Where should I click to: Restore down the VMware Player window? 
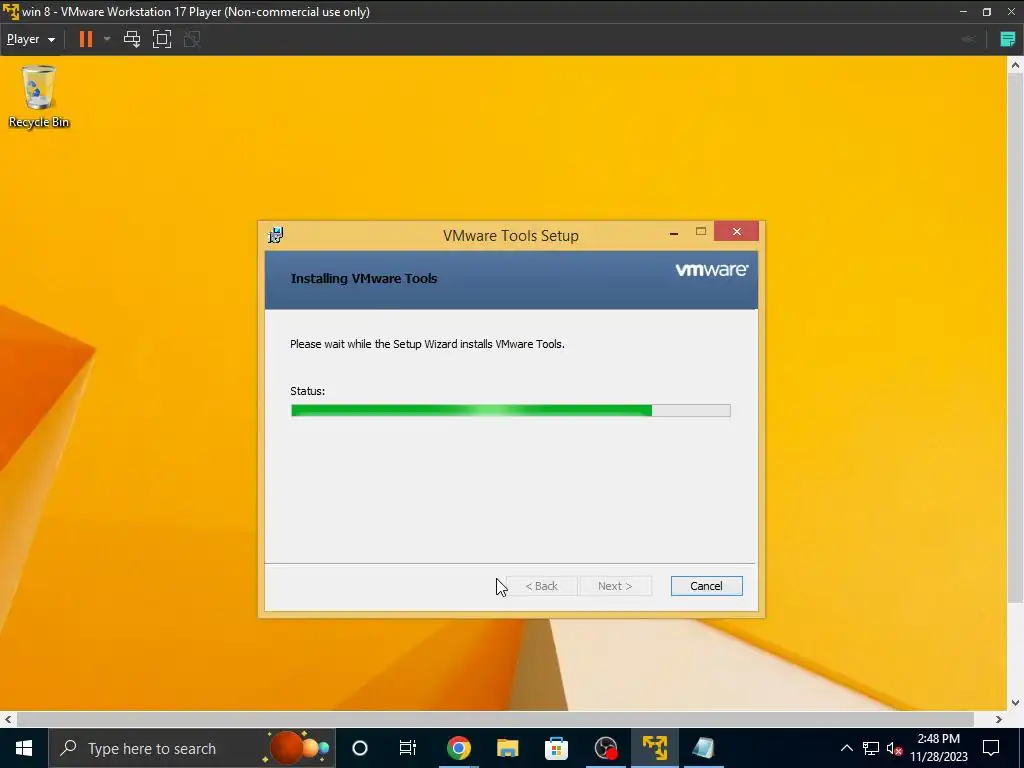pos(987,12)
